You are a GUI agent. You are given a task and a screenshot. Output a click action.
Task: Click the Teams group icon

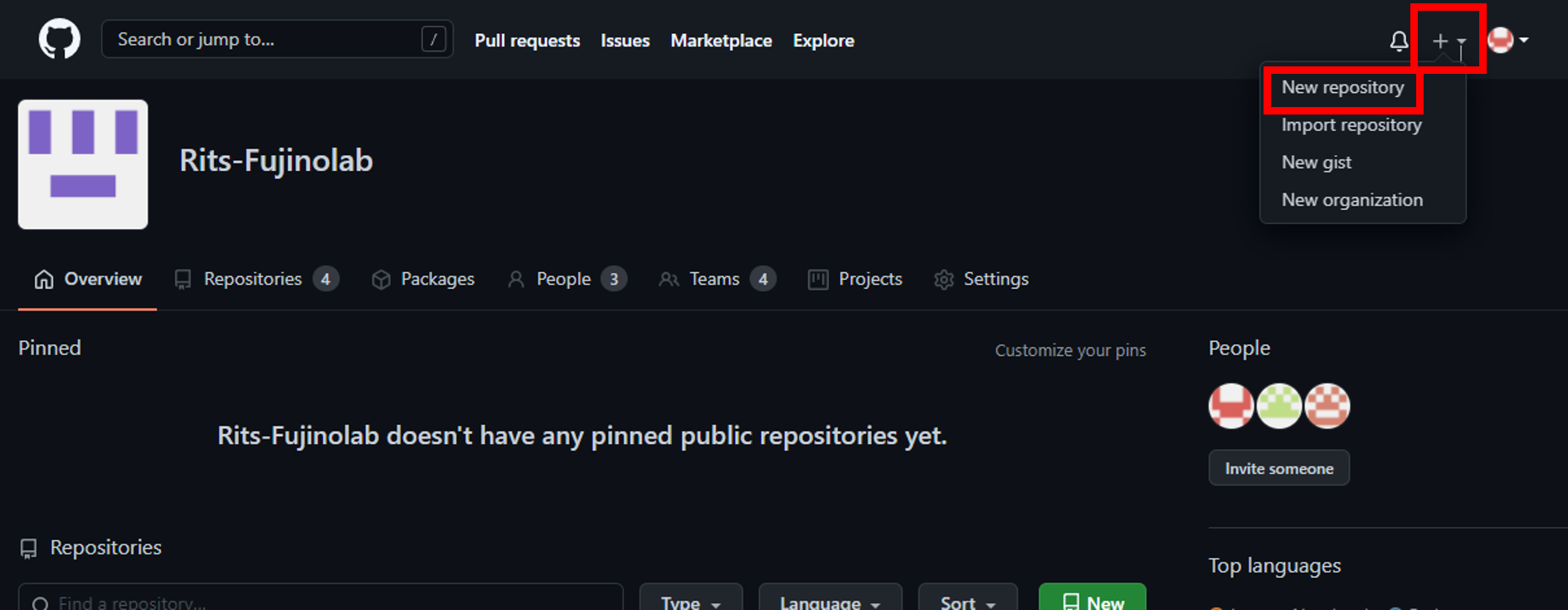669,280
